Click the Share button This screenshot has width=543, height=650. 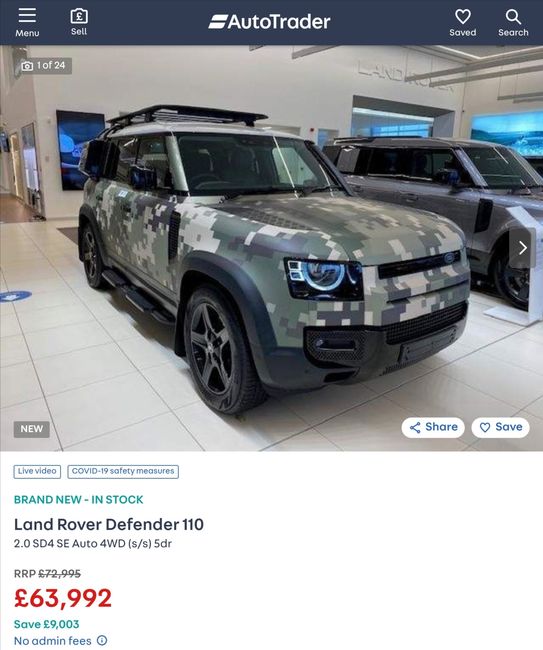coord(433,427)
